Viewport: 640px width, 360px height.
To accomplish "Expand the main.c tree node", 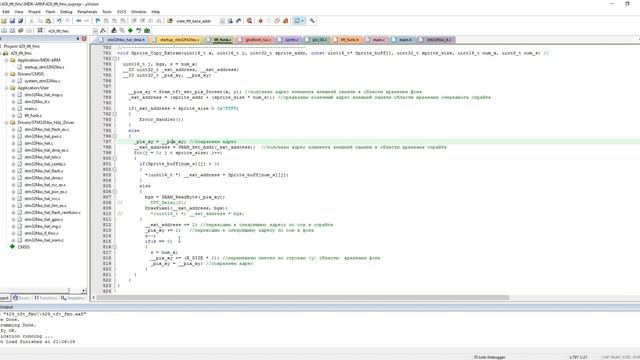I will tap(13, 109).
